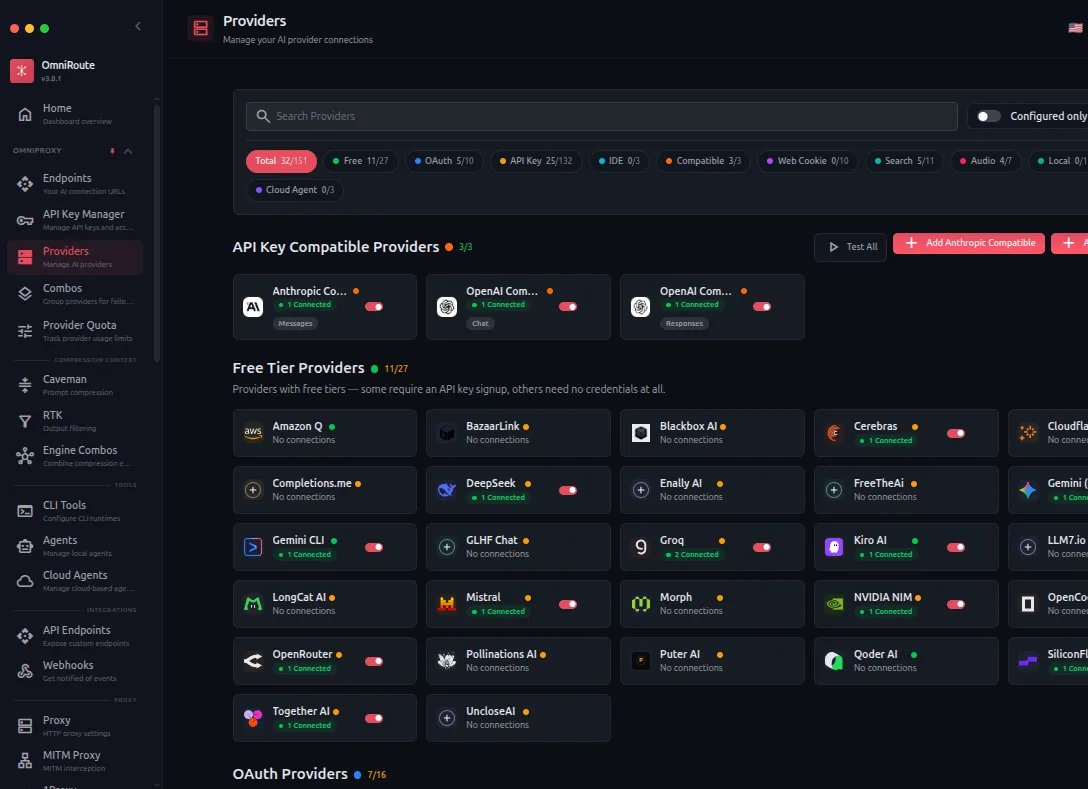The height and width of the screenshot is (789, 1088).
Task: Click the Proxy server icon
Action: 25,726
